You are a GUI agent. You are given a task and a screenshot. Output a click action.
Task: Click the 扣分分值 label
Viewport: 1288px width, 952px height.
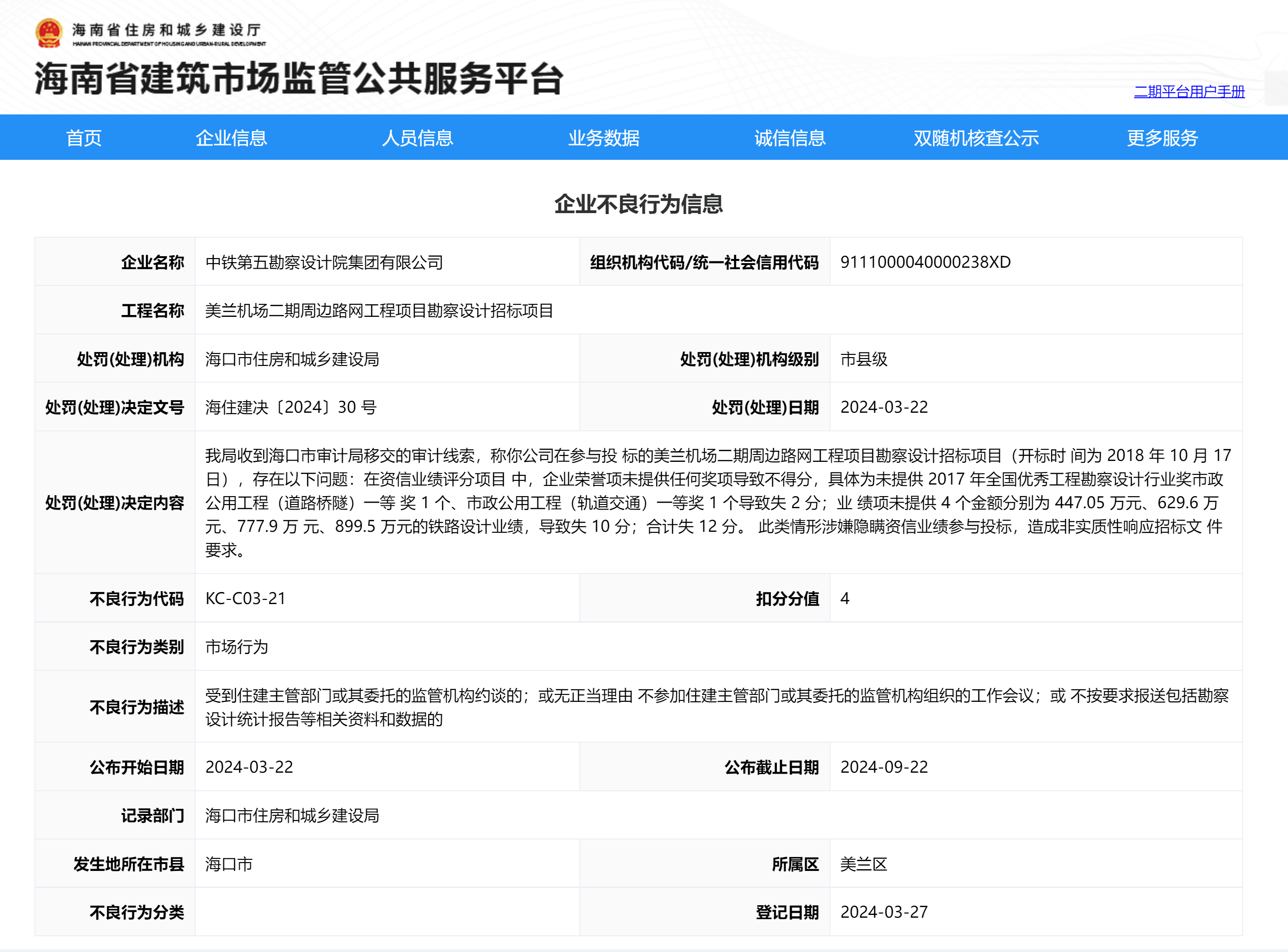[x=787, y=599]
